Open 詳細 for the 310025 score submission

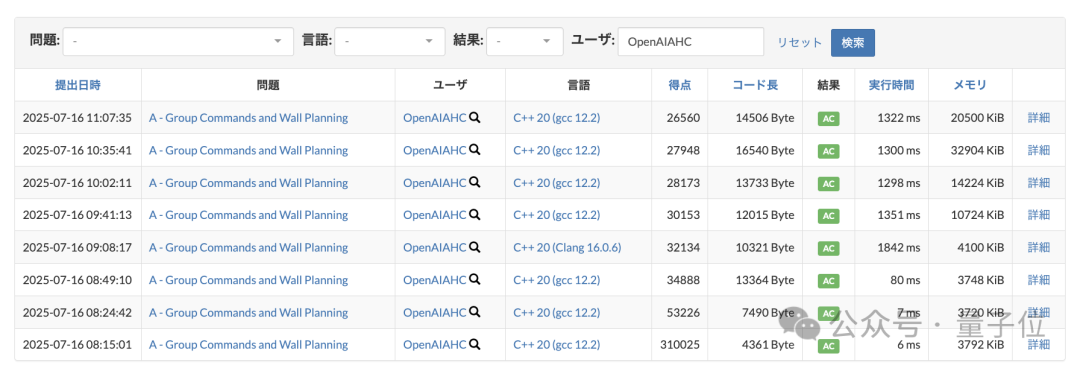click(x=1039, y=345)
